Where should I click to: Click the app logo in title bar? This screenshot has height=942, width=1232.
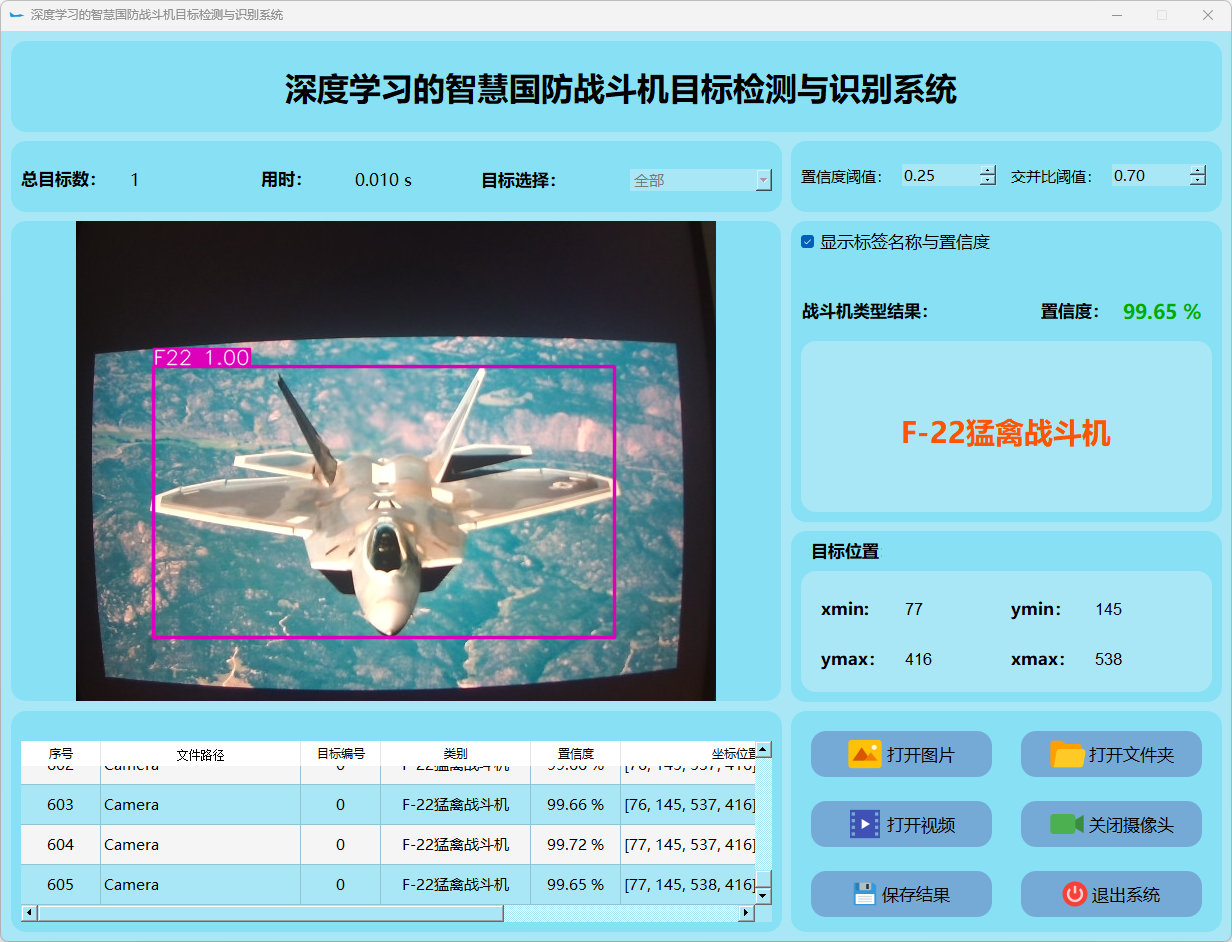coord(16,15)
